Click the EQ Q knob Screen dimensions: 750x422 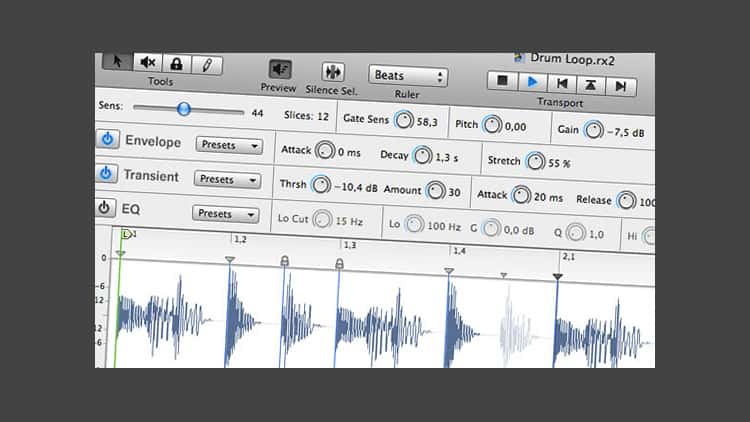pyautogui.click(x=575, y=233)
